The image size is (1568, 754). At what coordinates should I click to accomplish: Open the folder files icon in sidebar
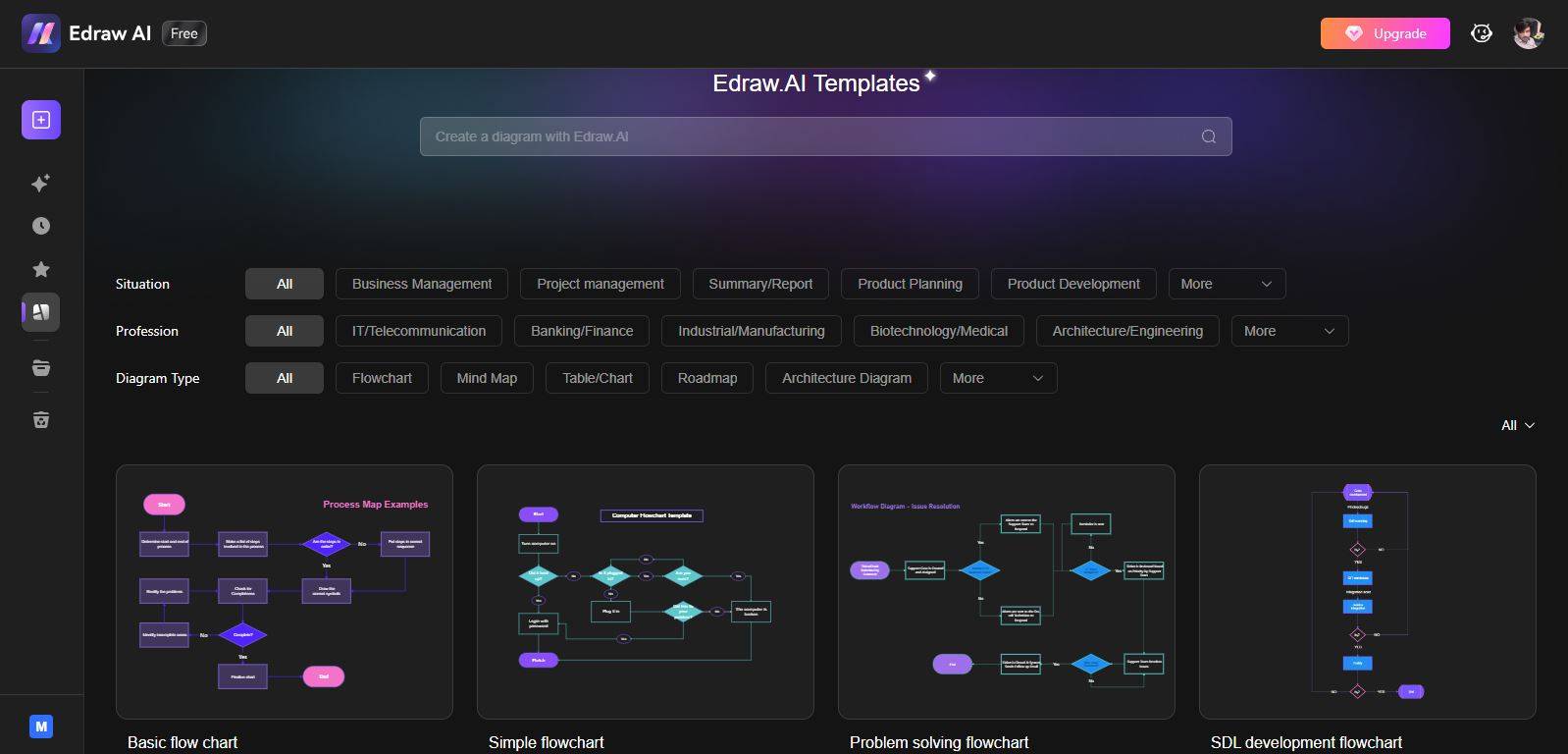coord(41,368)
